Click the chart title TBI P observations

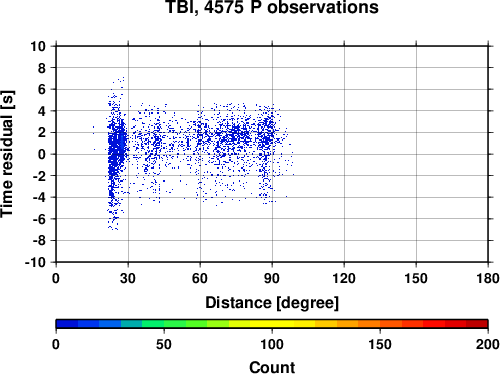click(x=272, y=7)
